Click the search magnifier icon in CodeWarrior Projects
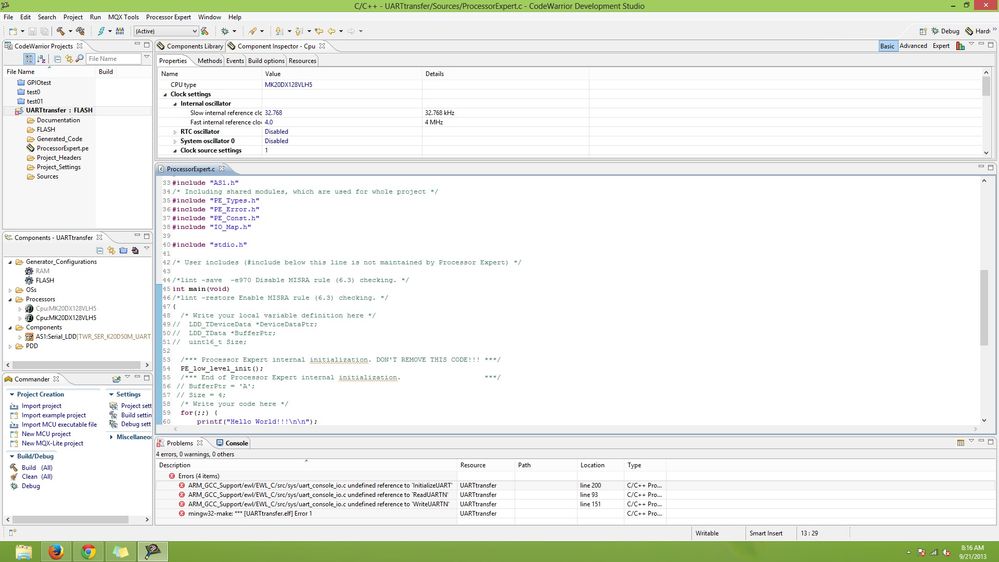 80,59
